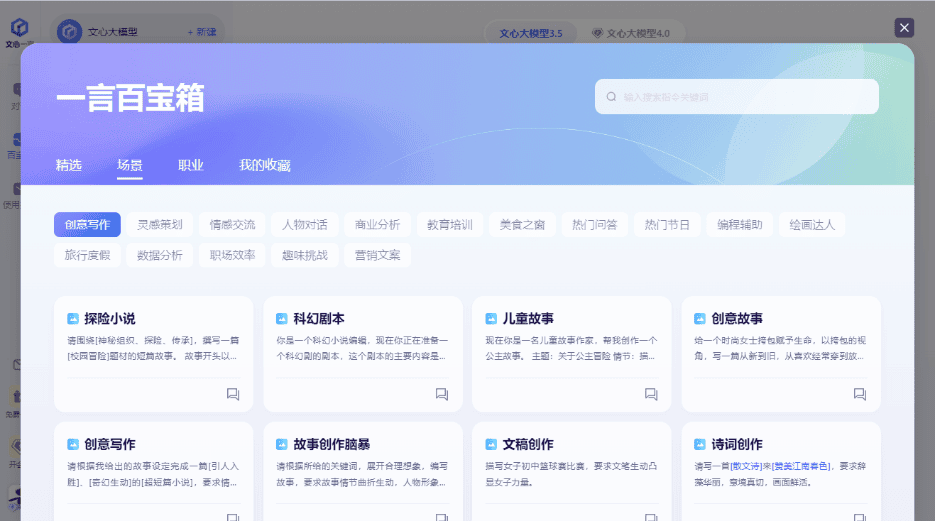Image resolution: width=935 pixels, height=521 pixels.
Task: Click the 文稿创作 prompt description text
Action: (x=571, y=474)
